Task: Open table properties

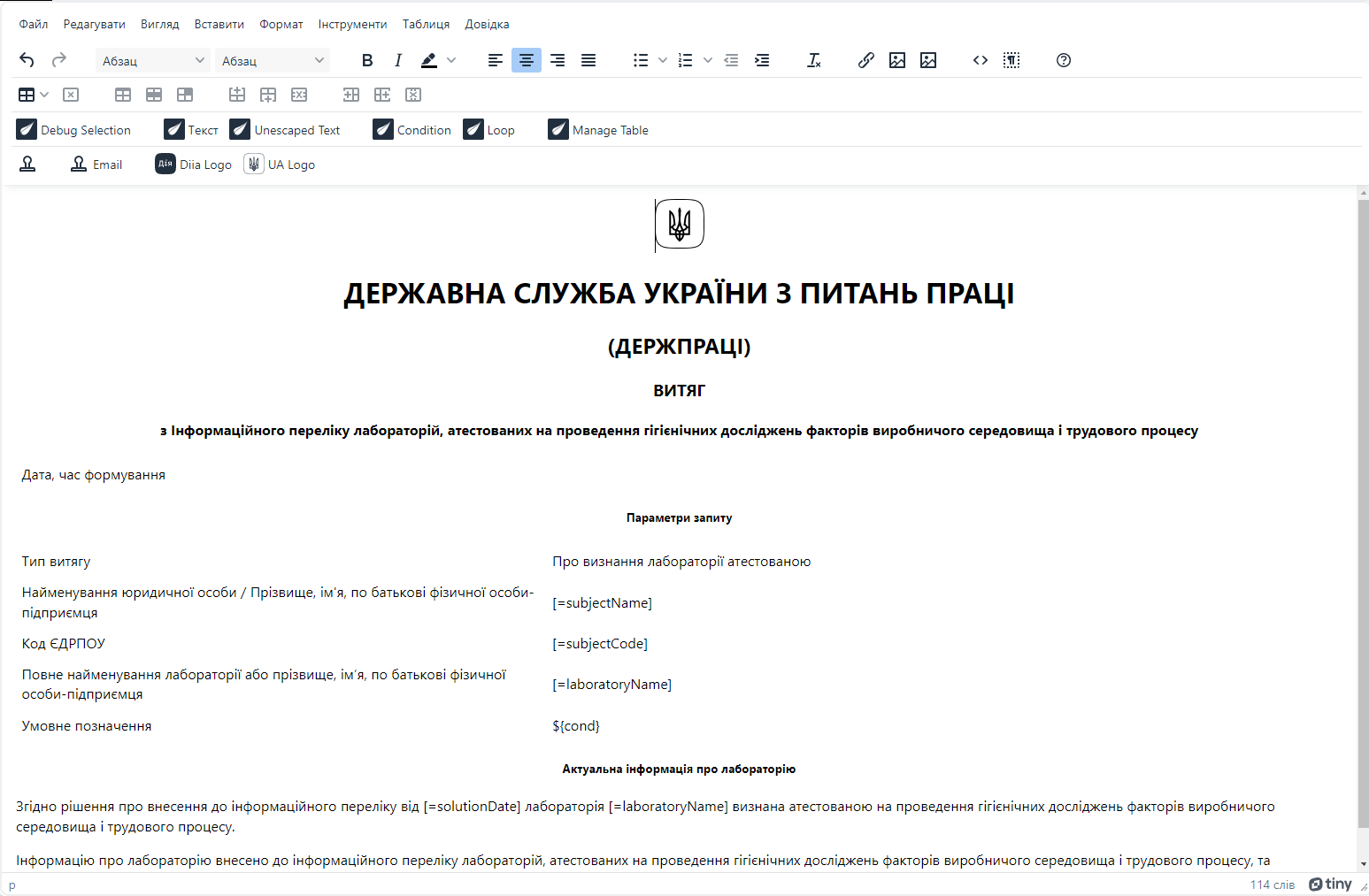Action: [x=123, y=95]
